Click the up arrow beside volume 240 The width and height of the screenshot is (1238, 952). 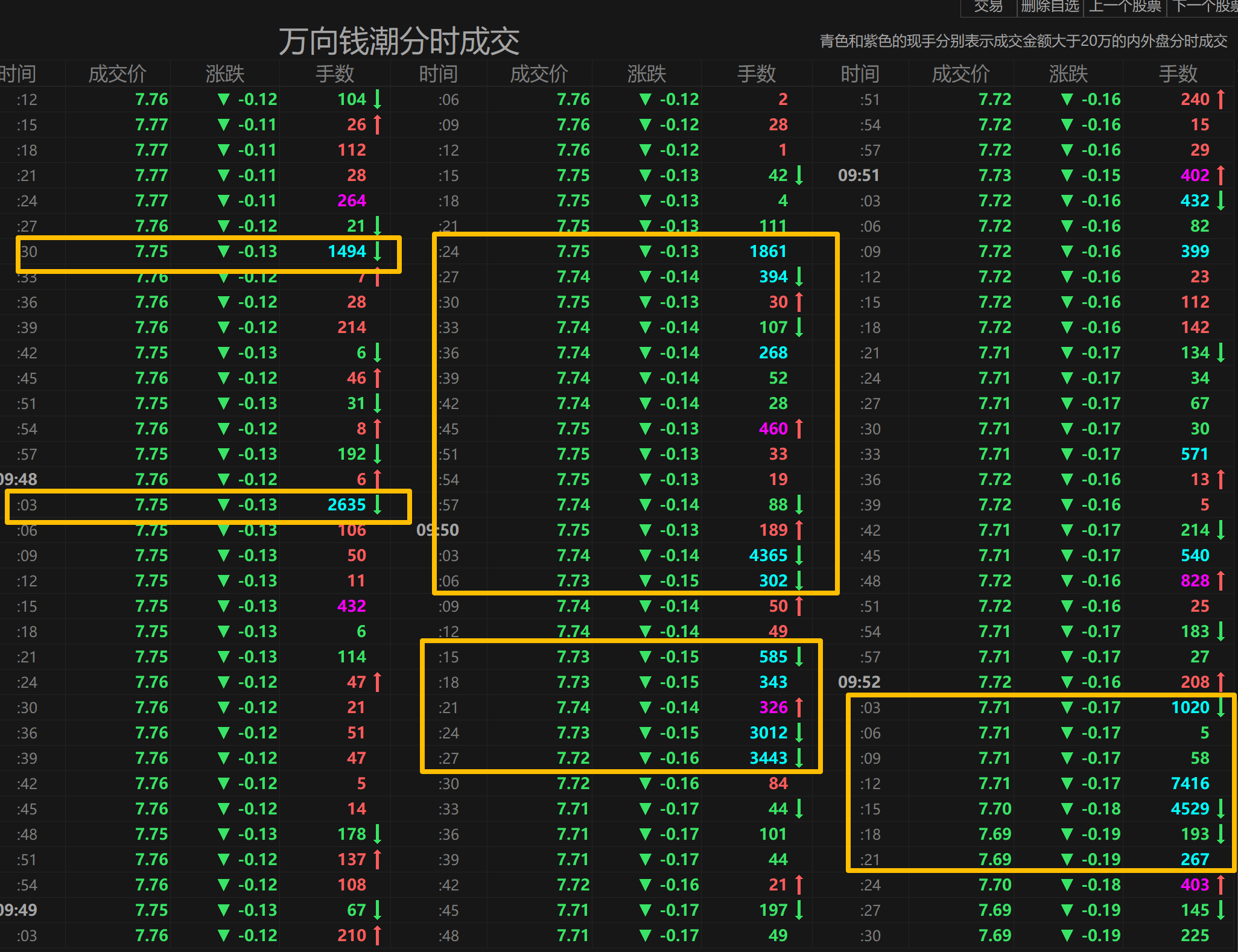tap(1221, 99)
